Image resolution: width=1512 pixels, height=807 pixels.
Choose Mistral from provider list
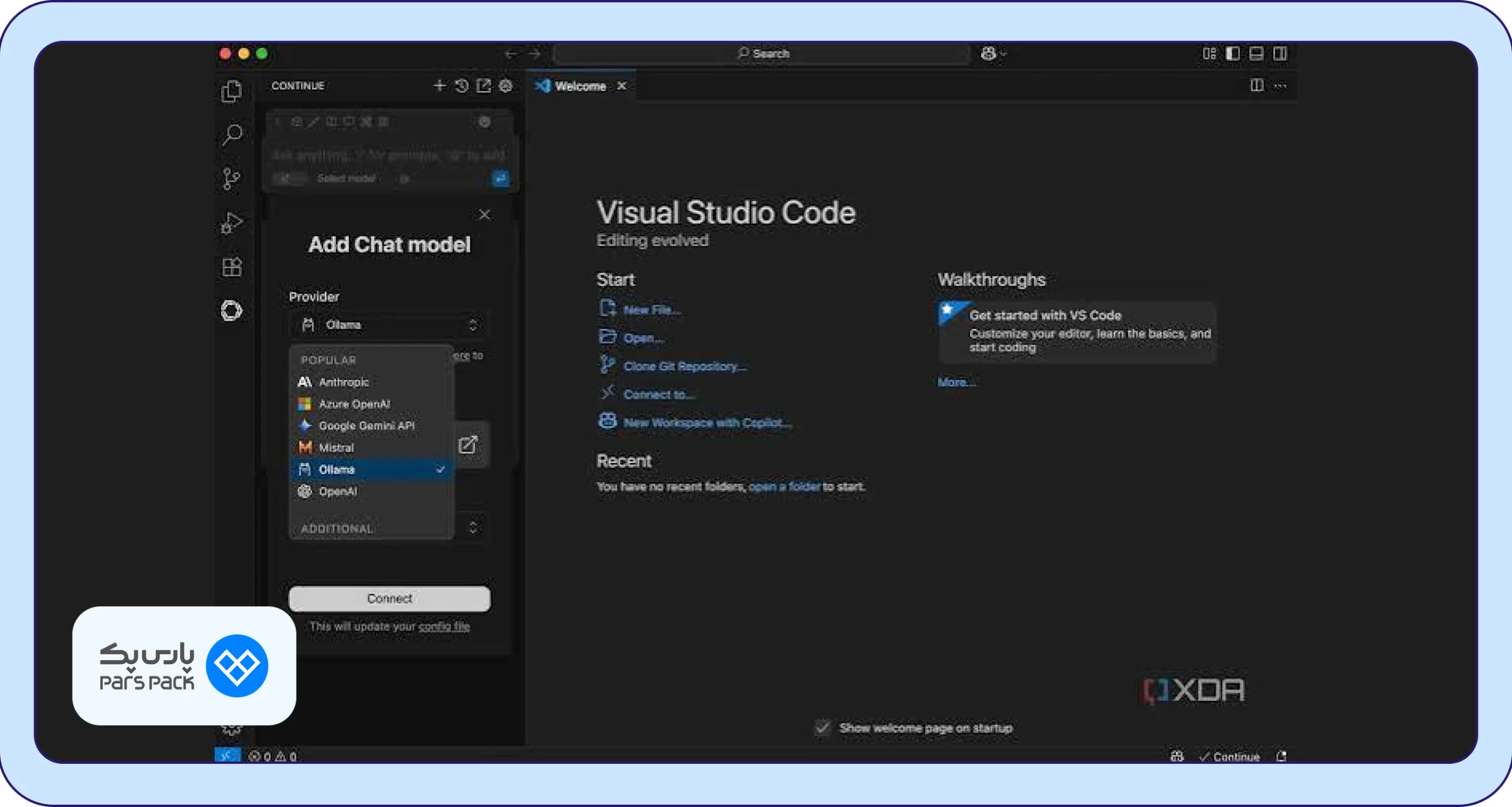tap(372, 447)
